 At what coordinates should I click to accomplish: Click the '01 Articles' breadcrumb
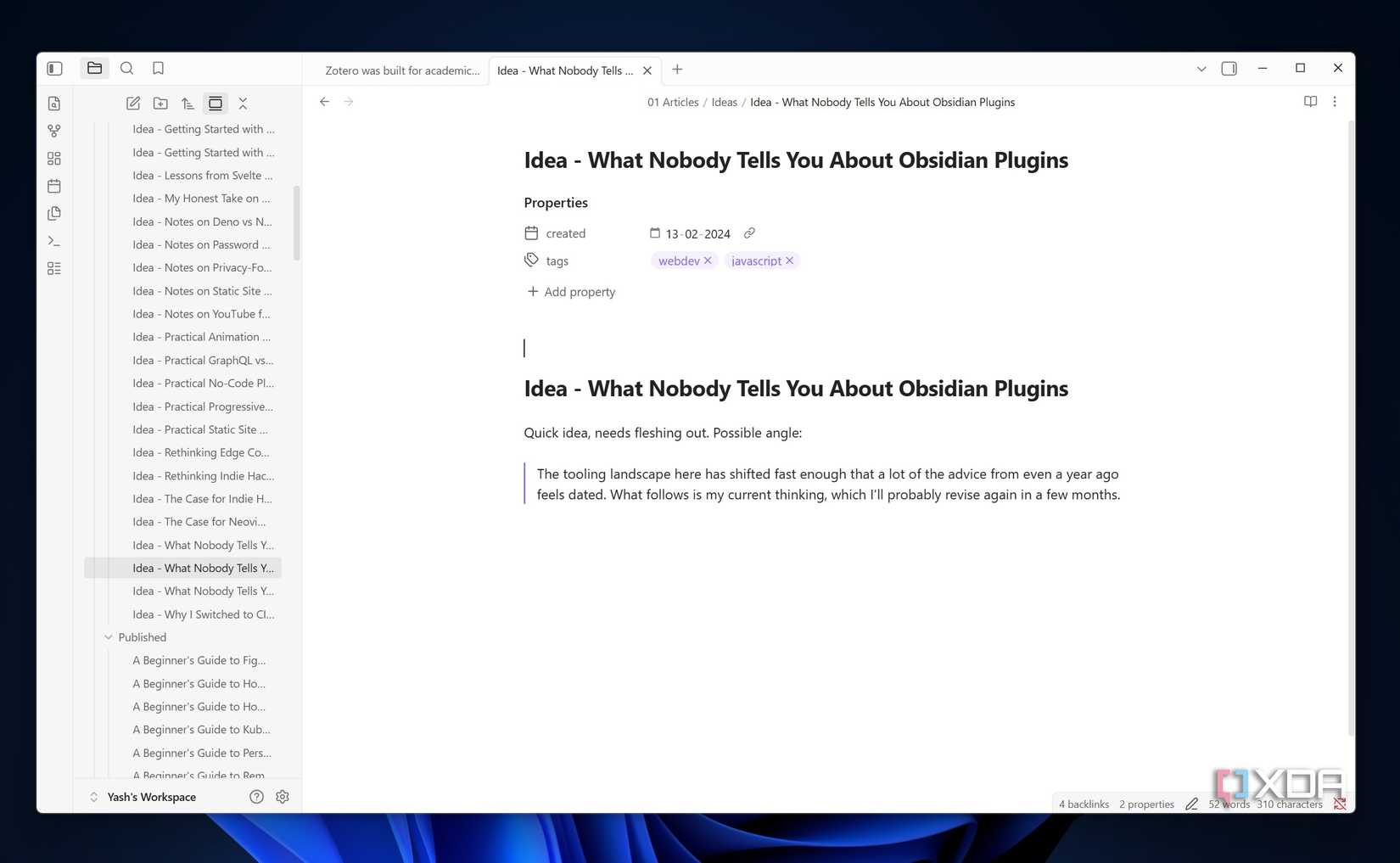pos(673,102)
